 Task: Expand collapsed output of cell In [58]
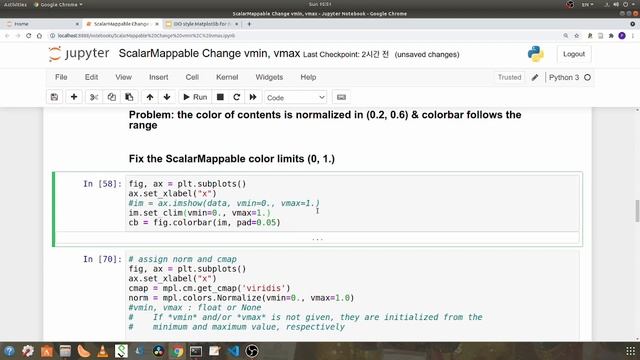317,238
